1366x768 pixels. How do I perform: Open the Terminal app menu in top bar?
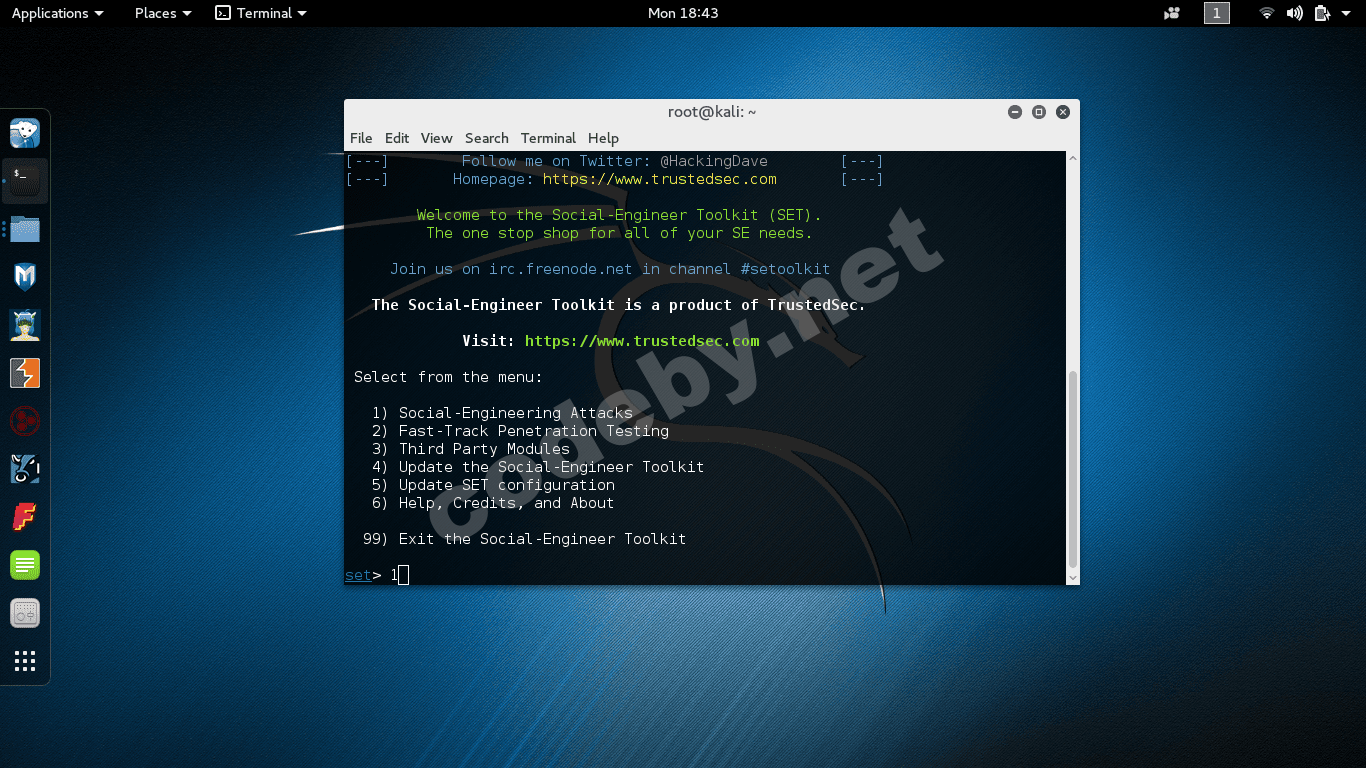(x=261, y=13)
